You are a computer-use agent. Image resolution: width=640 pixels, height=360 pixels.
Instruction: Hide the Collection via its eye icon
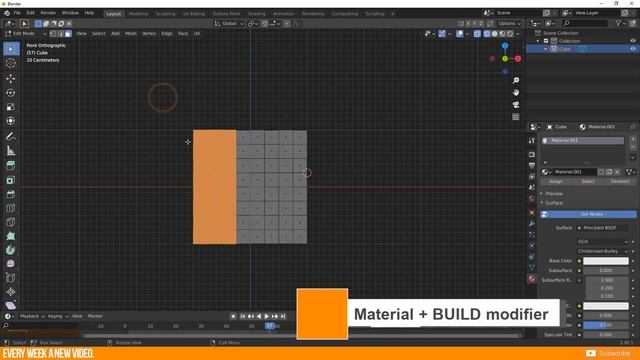(x=633, y=41)
